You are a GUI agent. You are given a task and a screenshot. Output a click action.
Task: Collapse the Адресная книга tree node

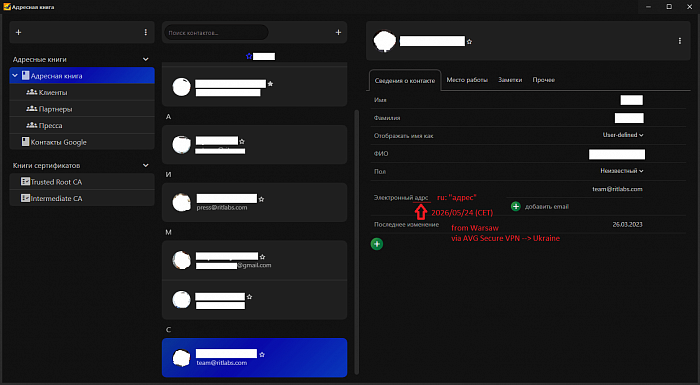pos(15,75)
